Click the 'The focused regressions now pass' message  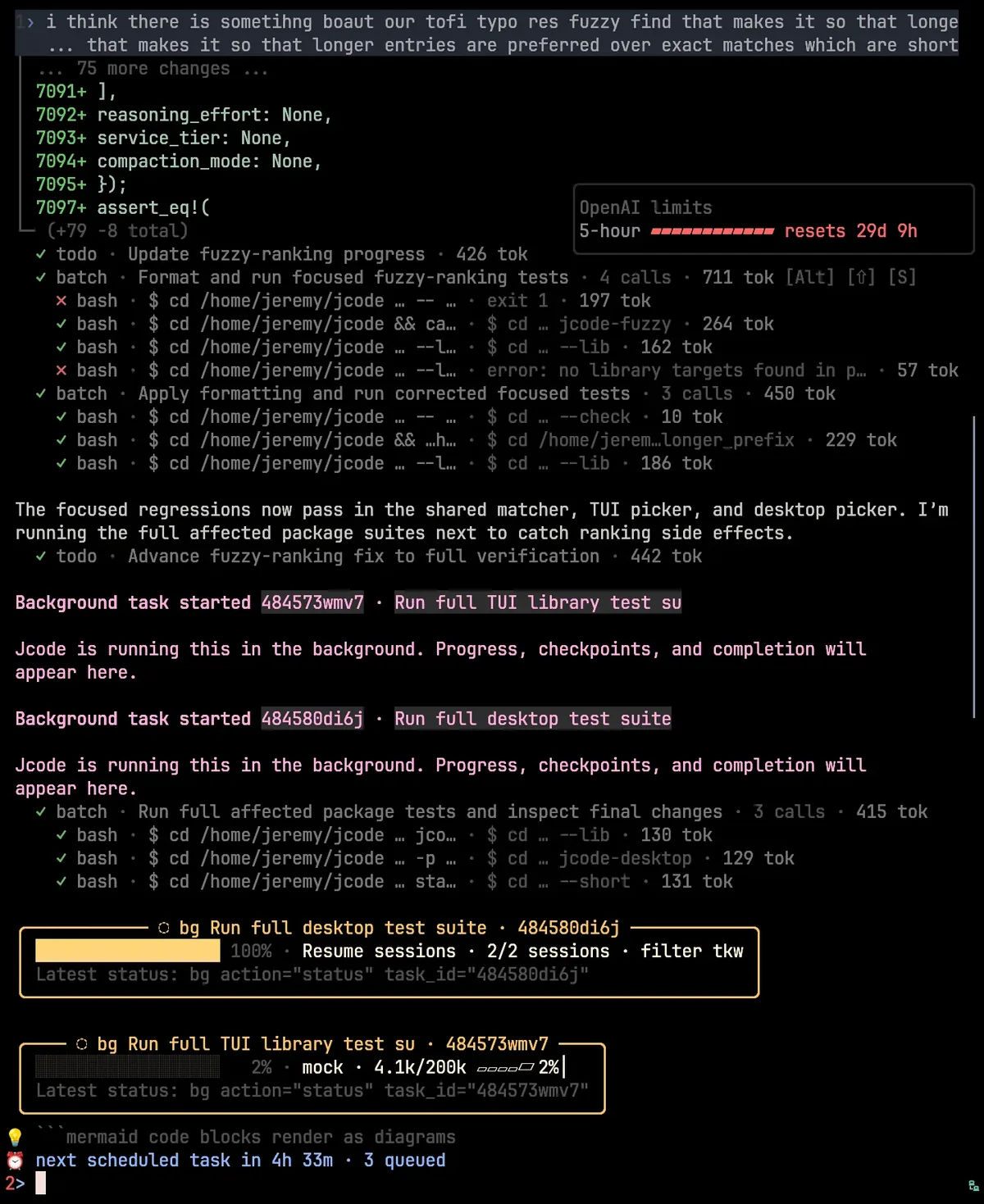(482, 521)
